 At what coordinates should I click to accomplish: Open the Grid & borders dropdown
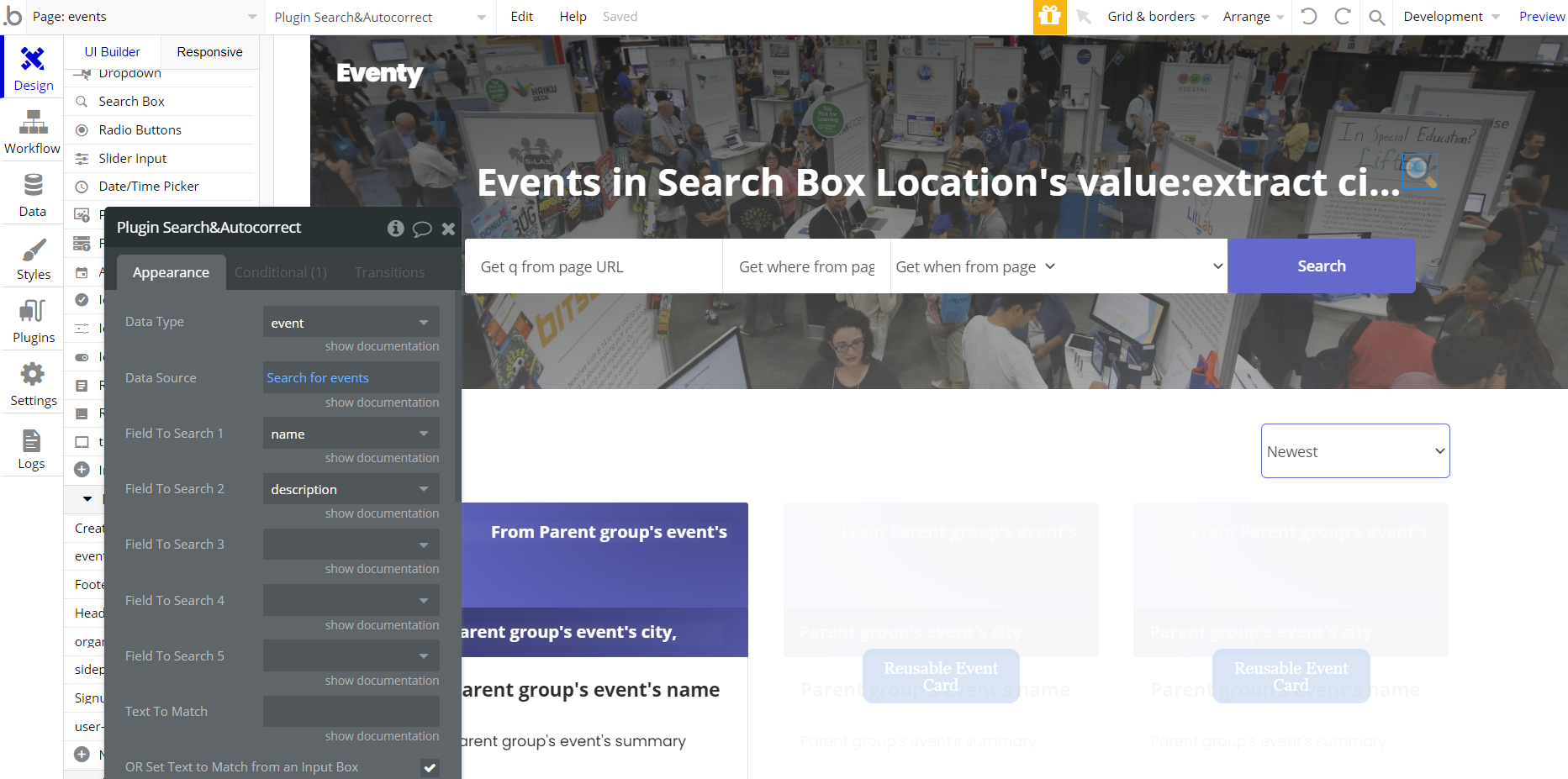1158,17
